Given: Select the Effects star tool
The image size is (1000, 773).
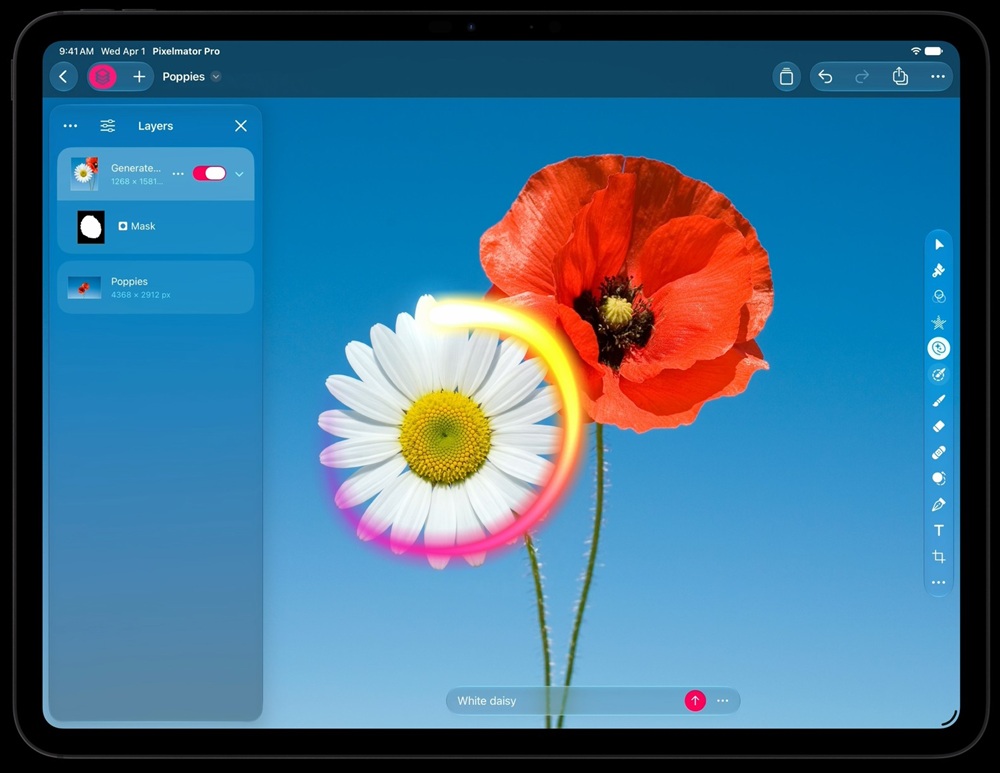Looking at the screenshot, I should 939,323.
